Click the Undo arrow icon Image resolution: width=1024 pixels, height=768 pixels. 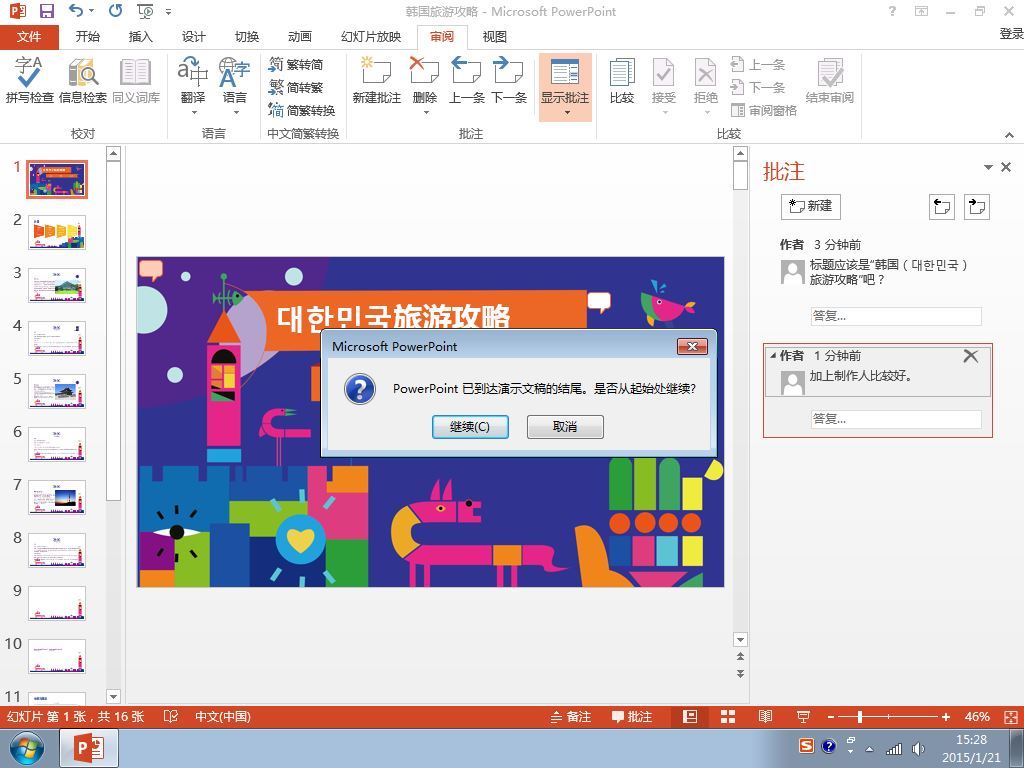pos(76,10)
